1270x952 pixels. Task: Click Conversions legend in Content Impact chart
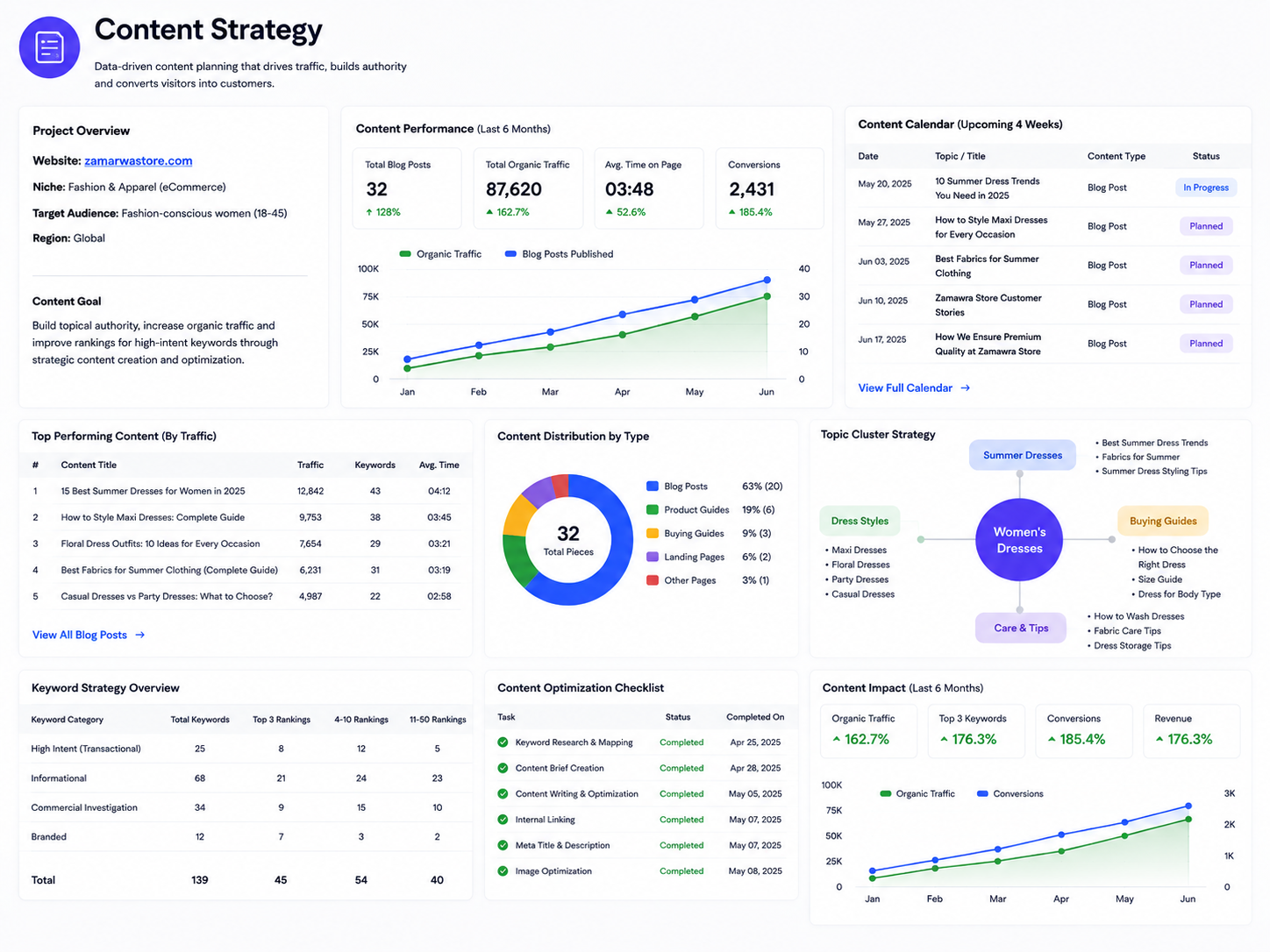pyautogui.click(x=1010, y=793)
